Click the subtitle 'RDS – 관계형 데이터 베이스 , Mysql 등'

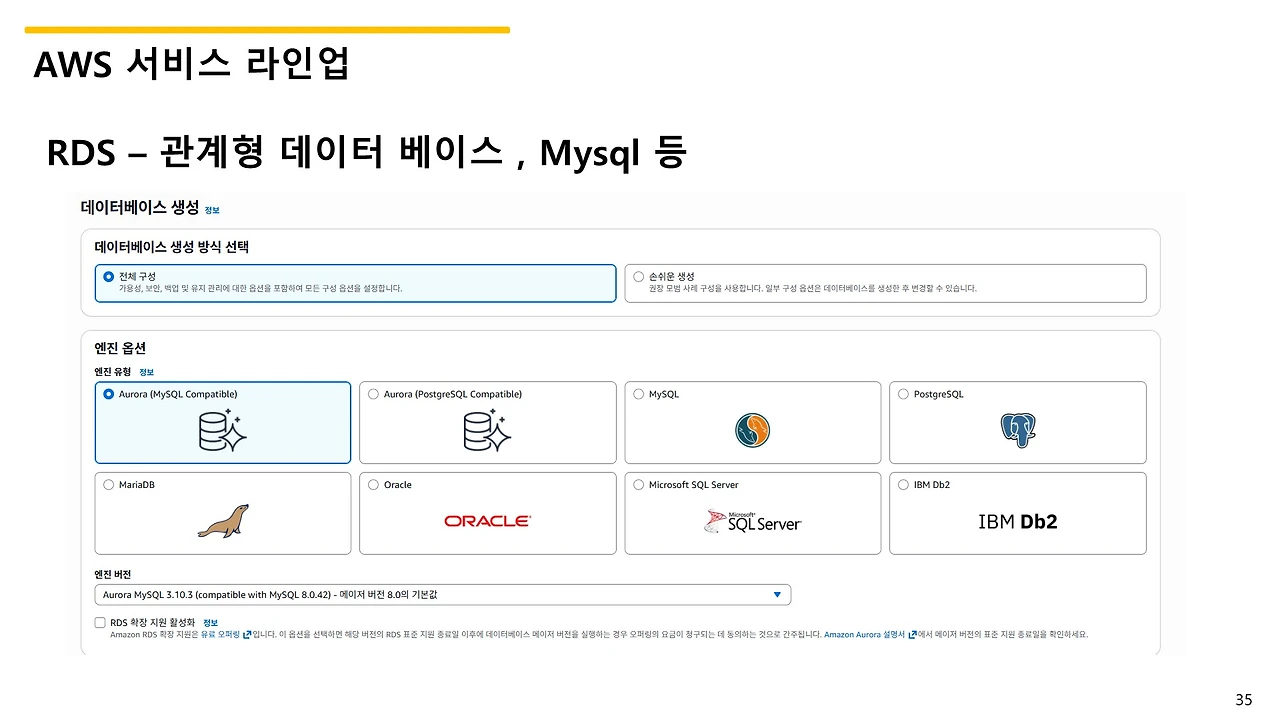pyautogui.click(x=366, y=153)
